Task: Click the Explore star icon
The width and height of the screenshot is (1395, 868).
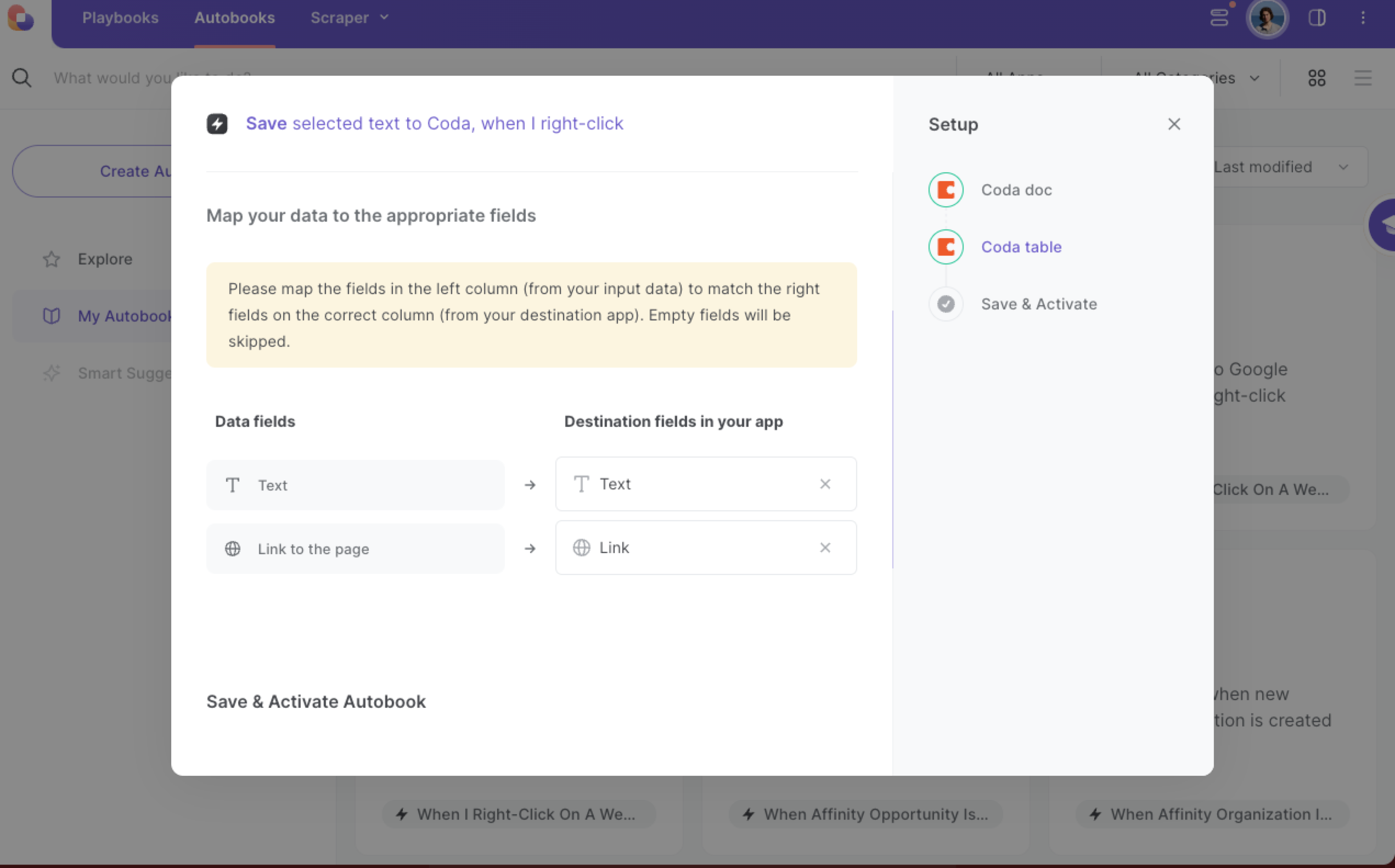Action: [52, 259]
